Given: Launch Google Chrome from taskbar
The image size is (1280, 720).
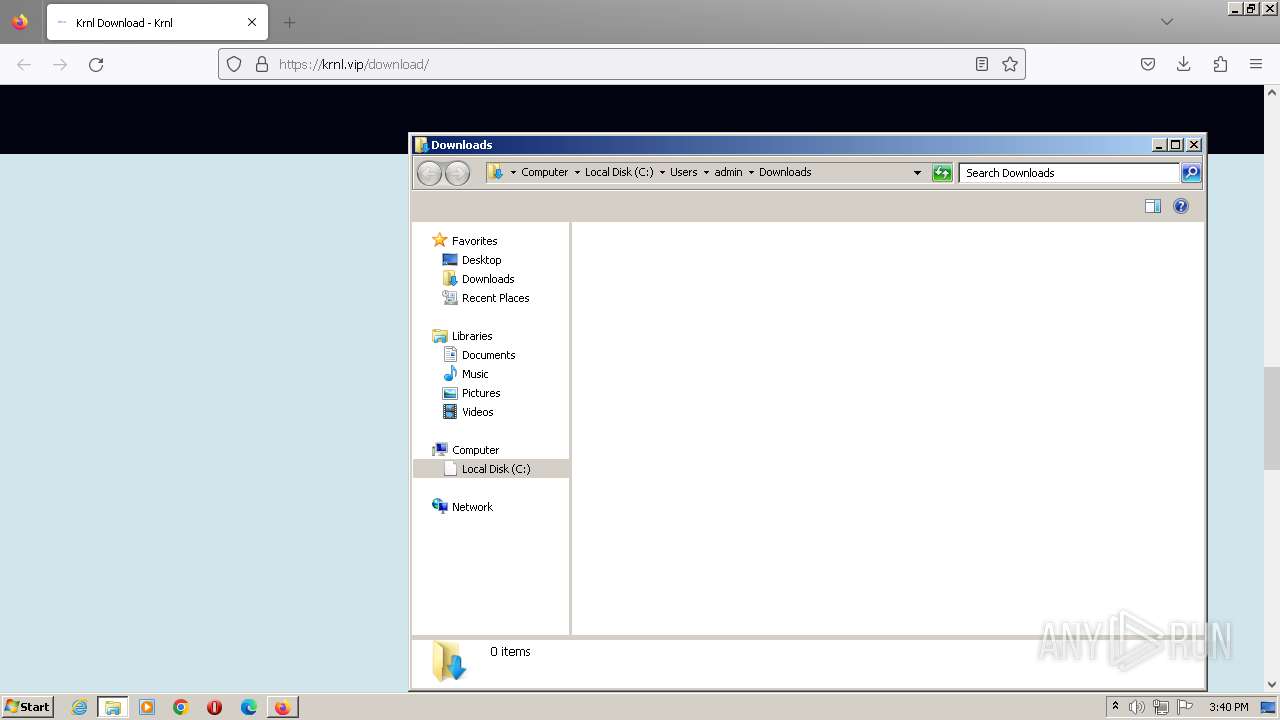Looking at the screenshot, I should tap(181, 707).
